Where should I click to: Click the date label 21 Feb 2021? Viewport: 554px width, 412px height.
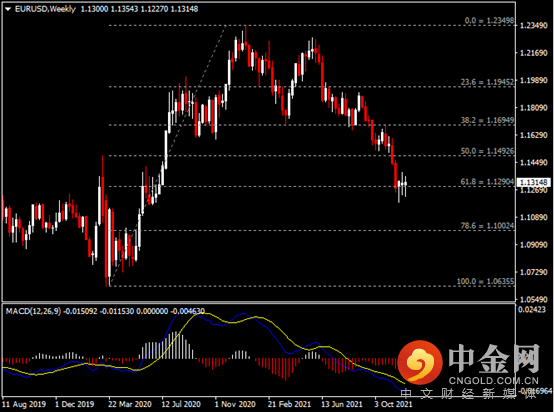pos(289,404)
